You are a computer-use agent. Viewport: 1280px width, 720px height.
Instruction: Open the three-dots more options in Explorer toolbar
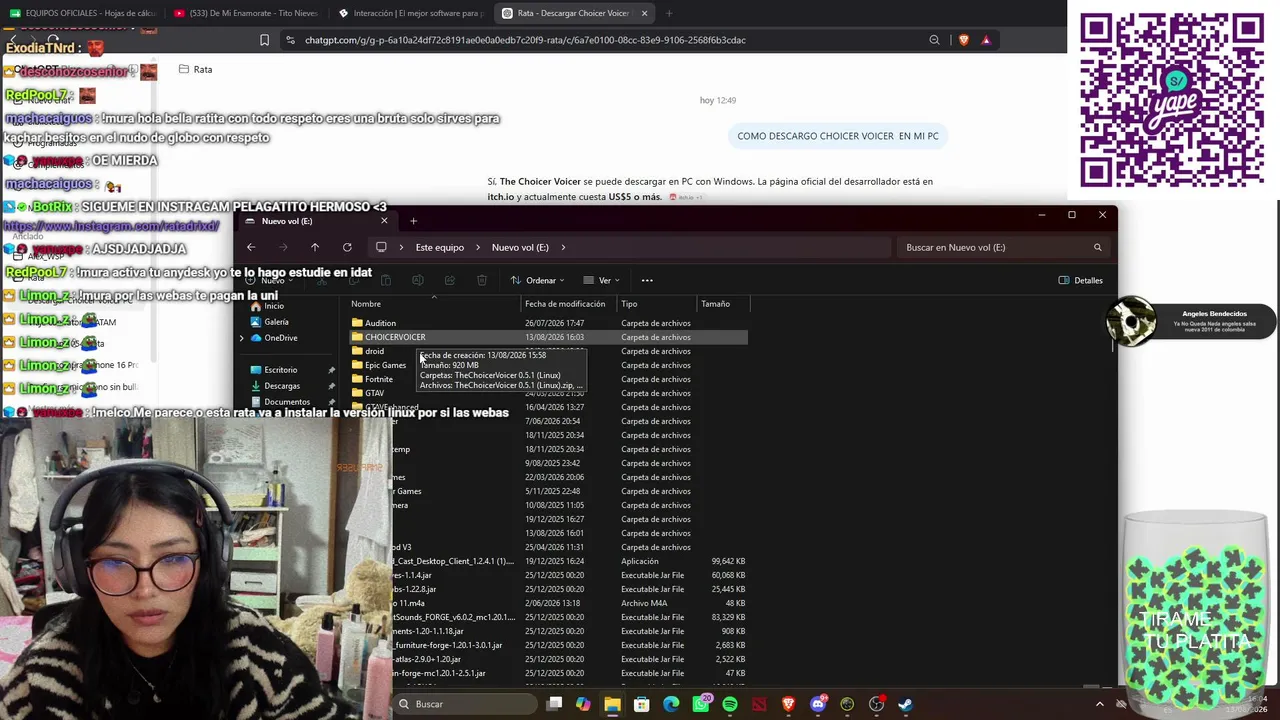tap(647, 280)
